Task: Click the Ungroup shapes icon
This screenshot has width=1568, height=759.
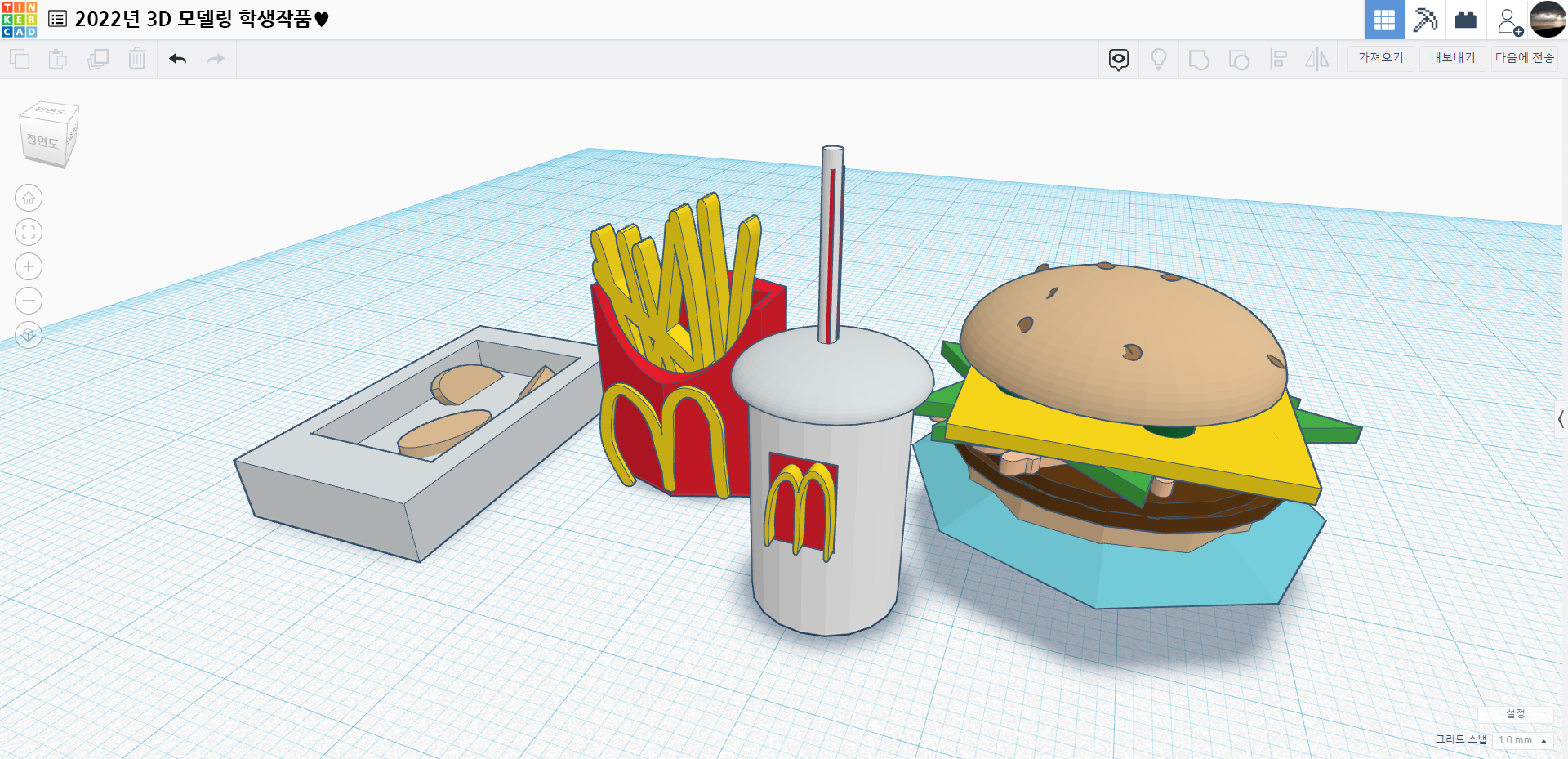Action: [1238, 59]
